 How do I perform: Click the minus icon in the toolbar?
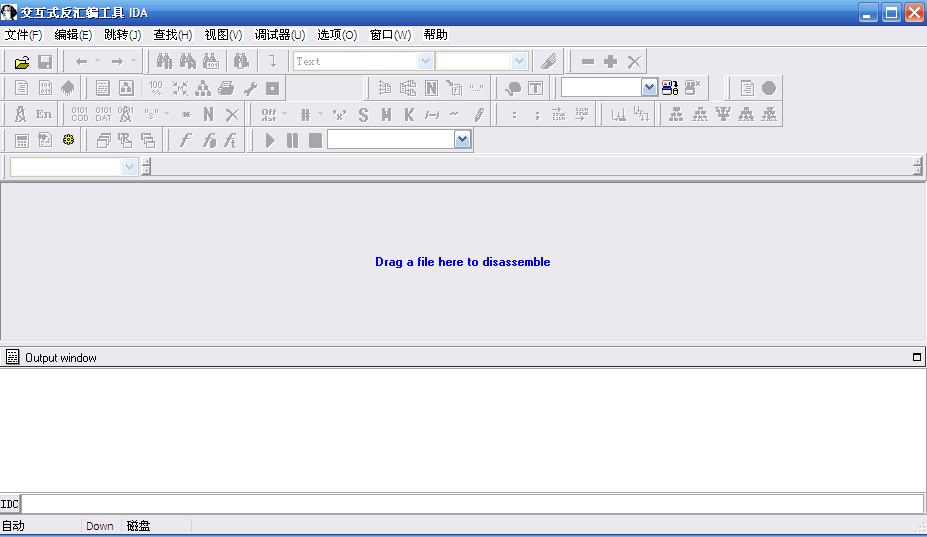pyautogui.click(x=588, y=62)
